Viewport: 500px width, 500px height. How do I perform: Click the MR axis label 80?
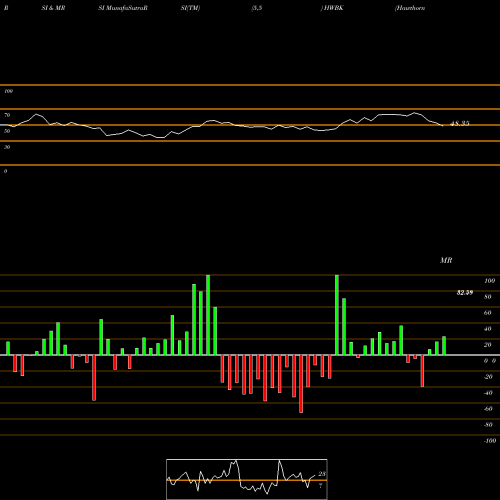tap(488, 297)
